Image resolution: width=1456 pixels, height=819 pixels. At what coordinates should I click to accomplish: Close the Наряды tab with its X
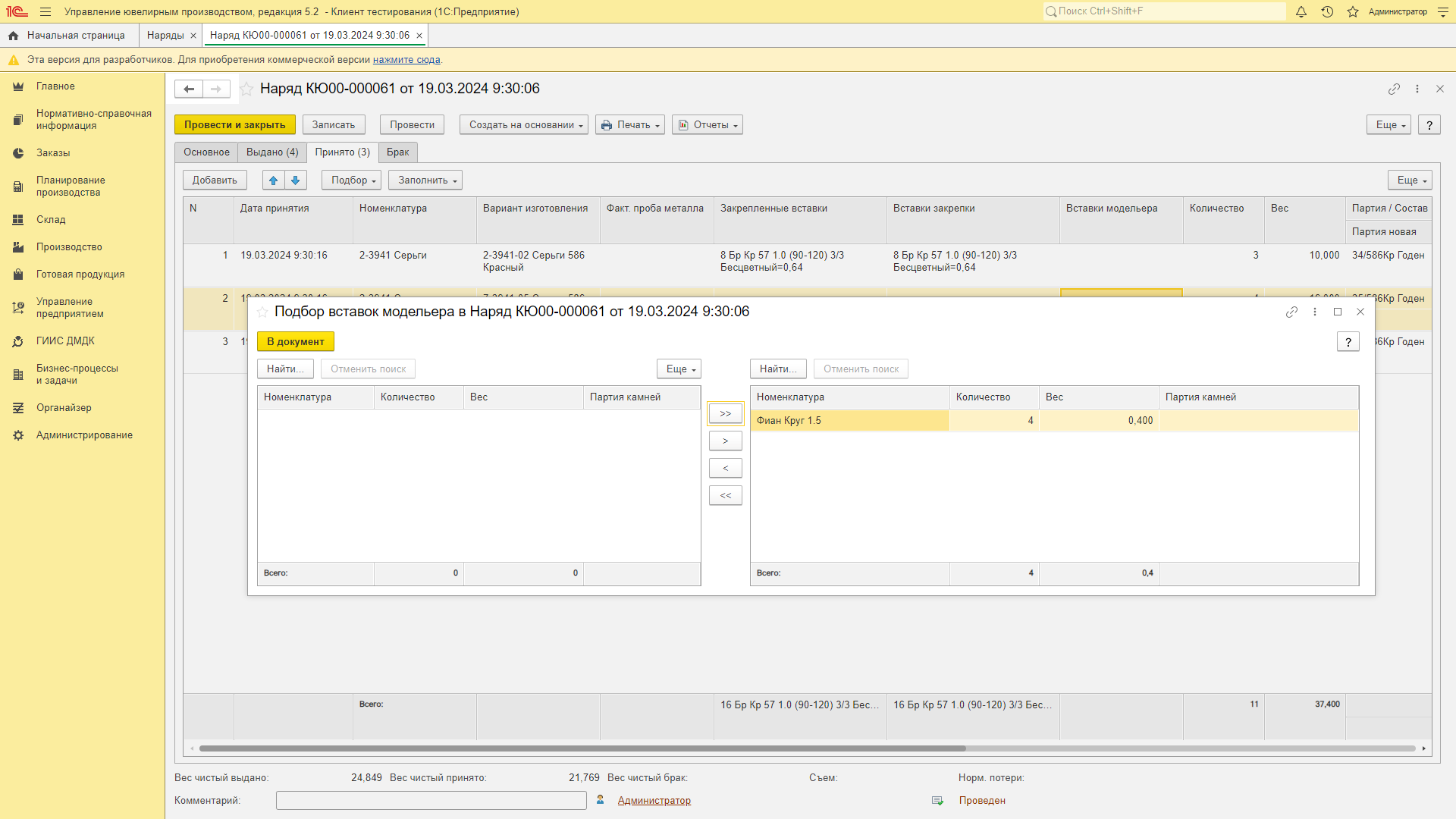(x=193, y=36)
